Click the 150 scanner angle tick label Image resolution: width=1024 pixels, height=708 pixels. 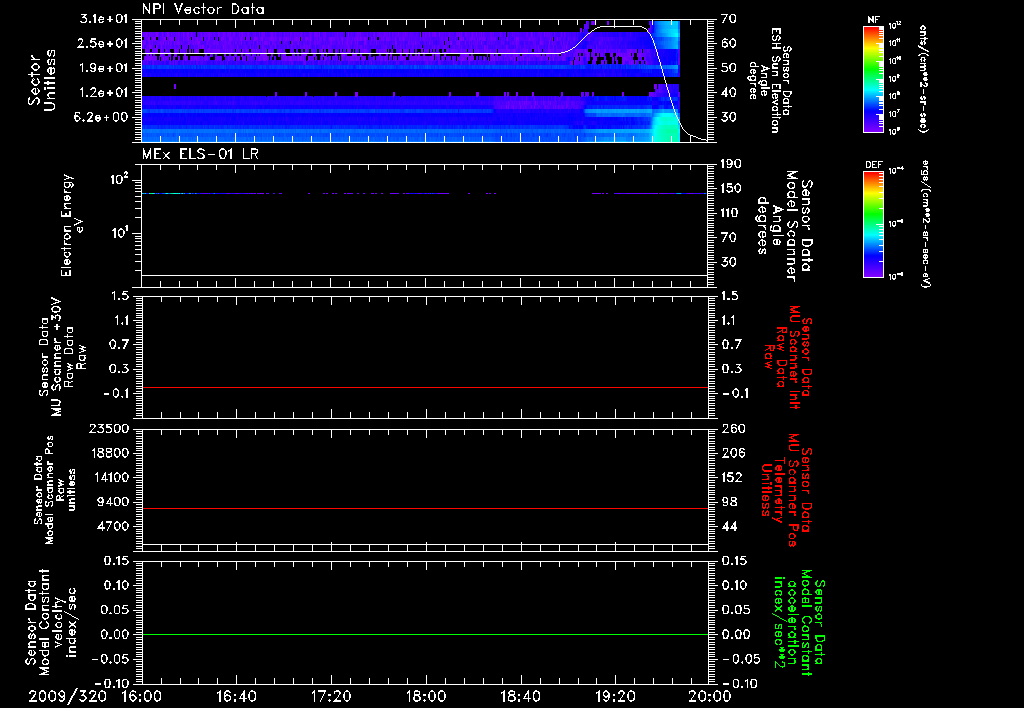click(x=733, y=188)
